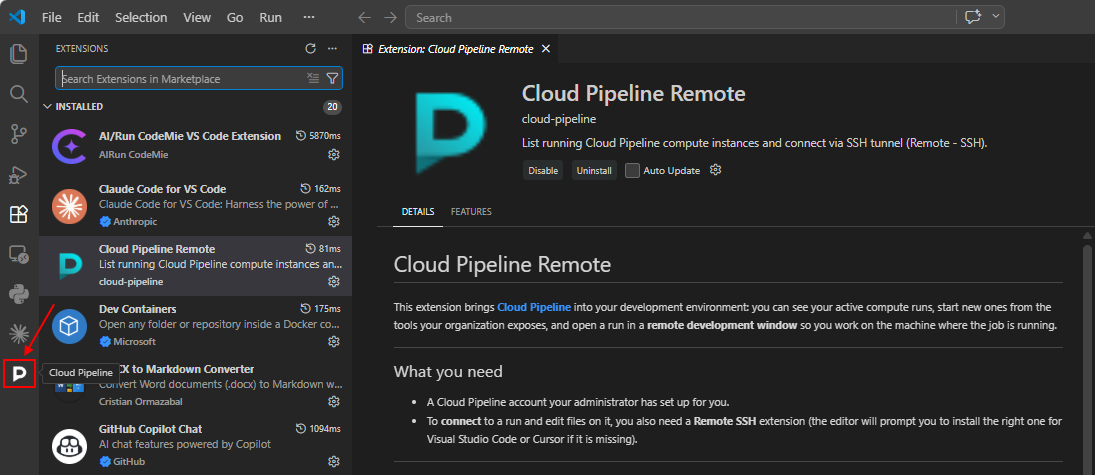Refresh the extensions list
Screen dimensions: 1095x475
(x=311, y=49)
